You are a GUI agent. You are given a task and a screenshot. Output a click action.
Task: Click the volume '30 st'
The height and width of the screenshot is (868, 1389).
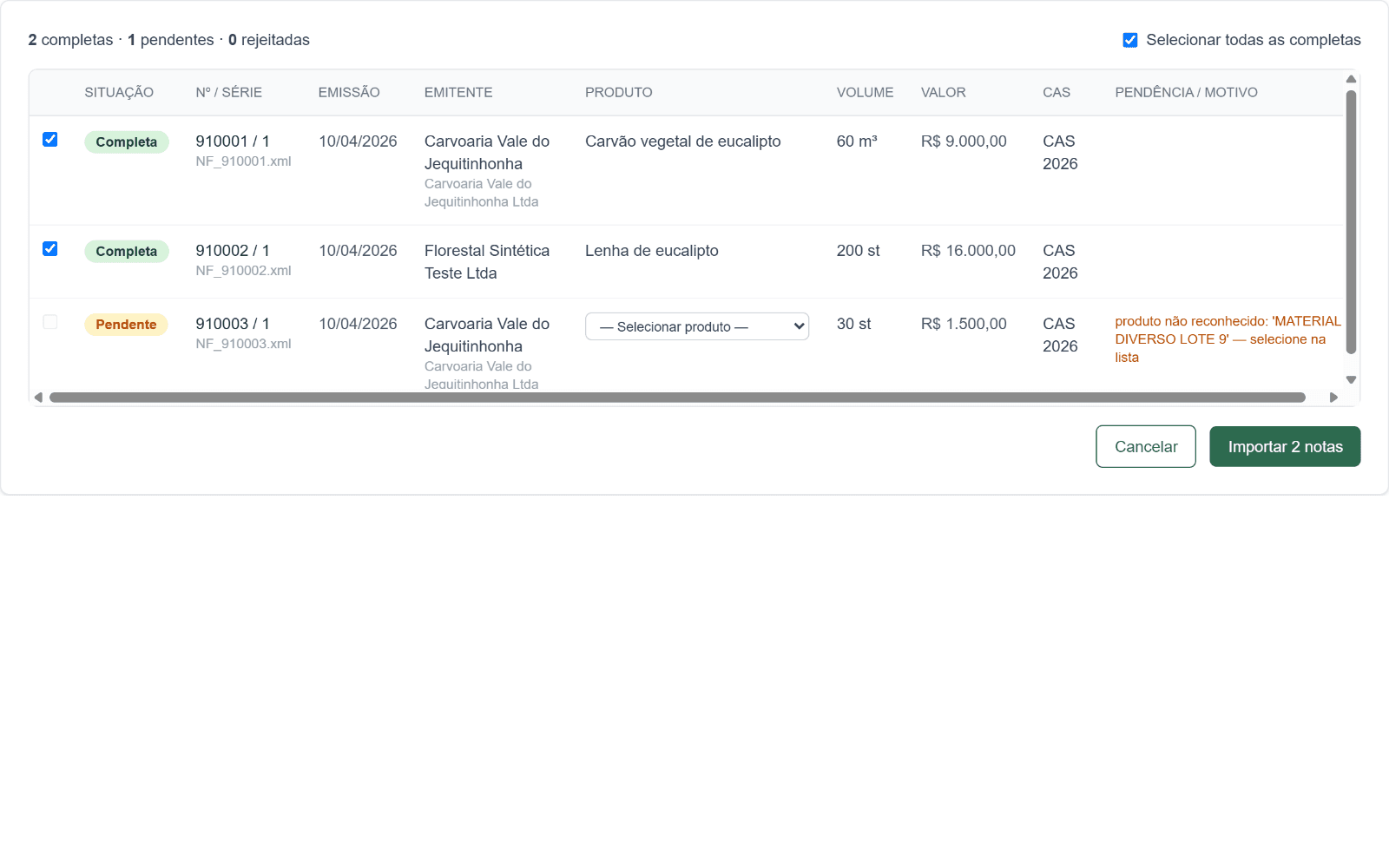click(x=853, y=324)
